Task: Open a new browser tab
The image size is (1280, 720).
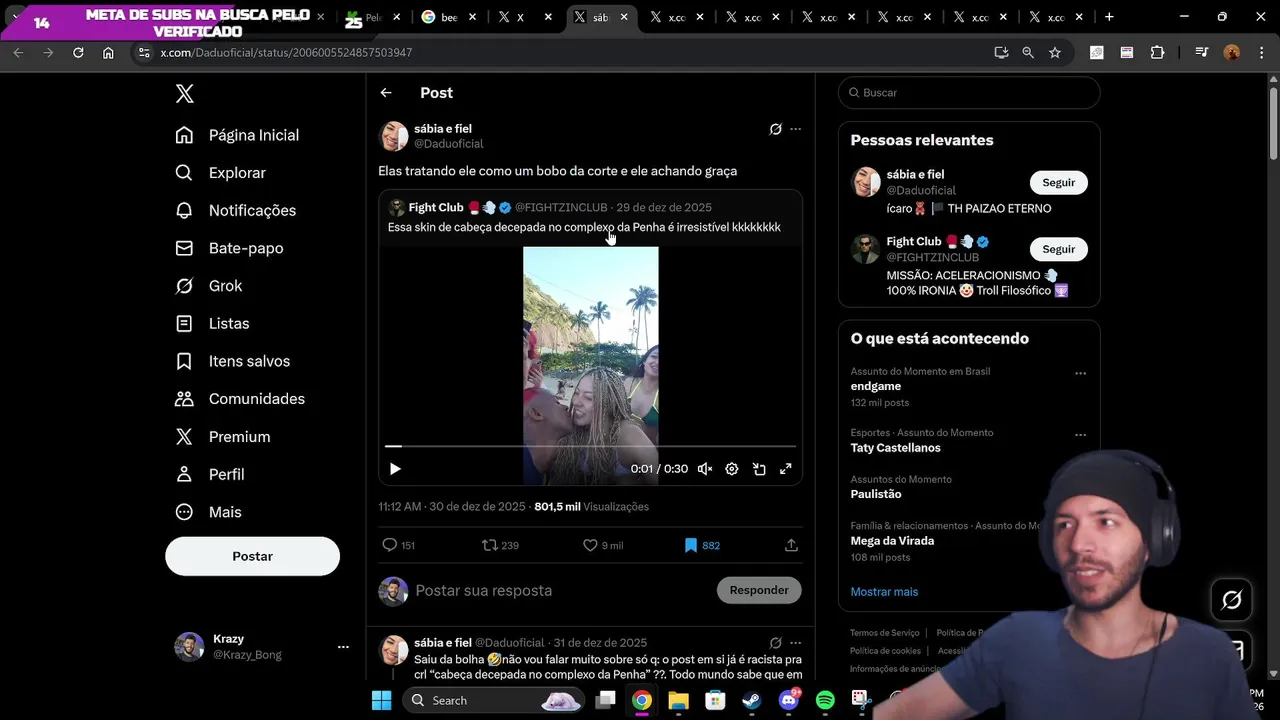Action: 1109,17
